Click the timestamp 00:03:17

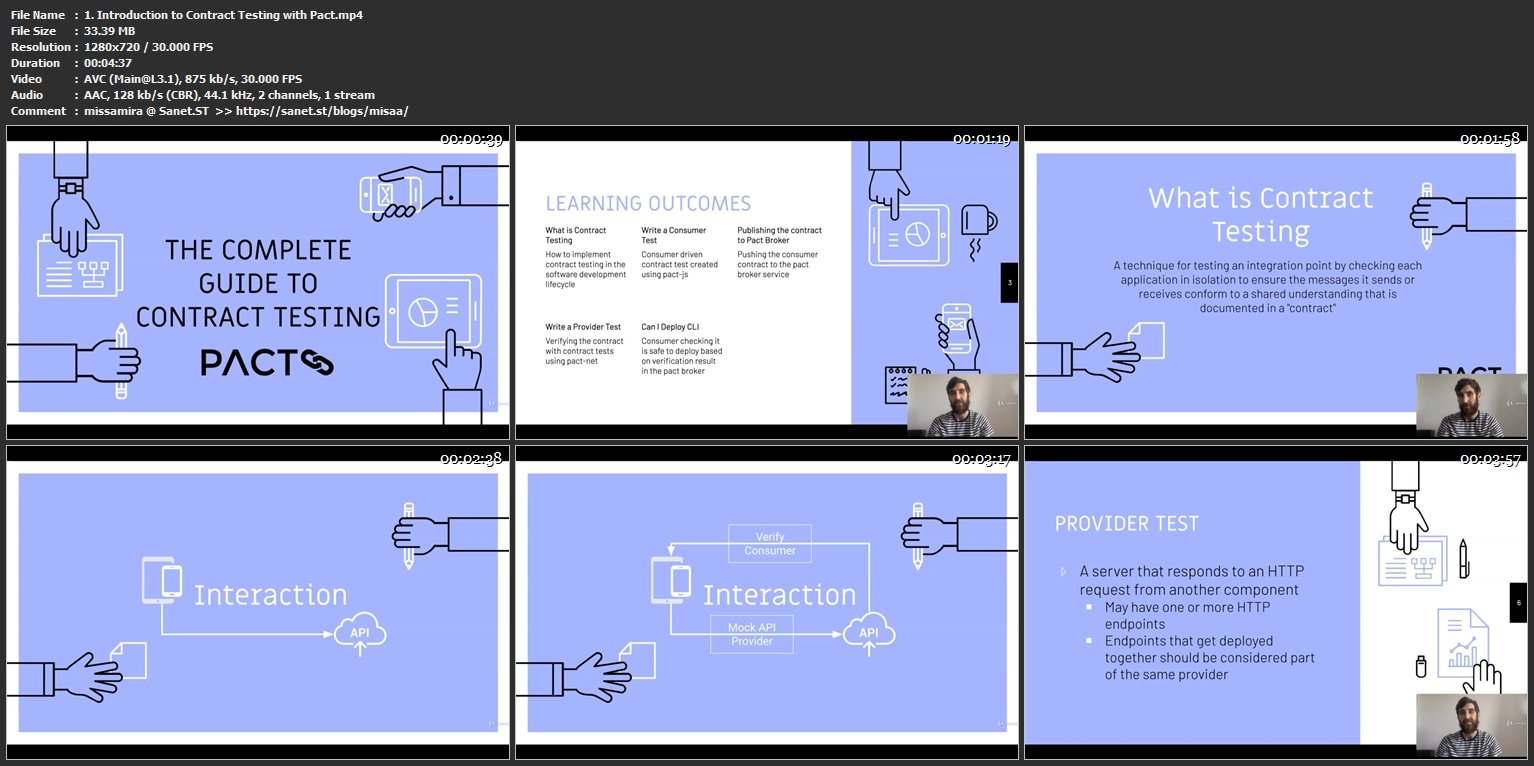pyautogui.click(x=982, y=459)
